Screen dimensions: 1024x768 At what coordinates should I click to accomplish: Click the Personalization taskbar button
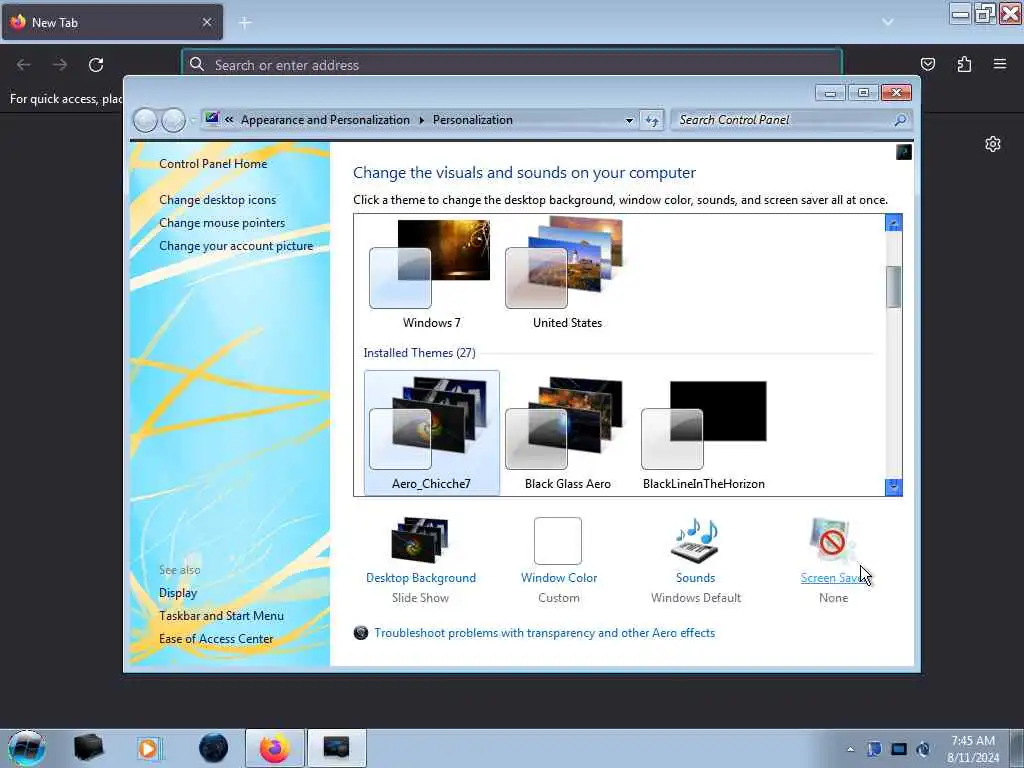pyautogui.click(x=336, y=748)
